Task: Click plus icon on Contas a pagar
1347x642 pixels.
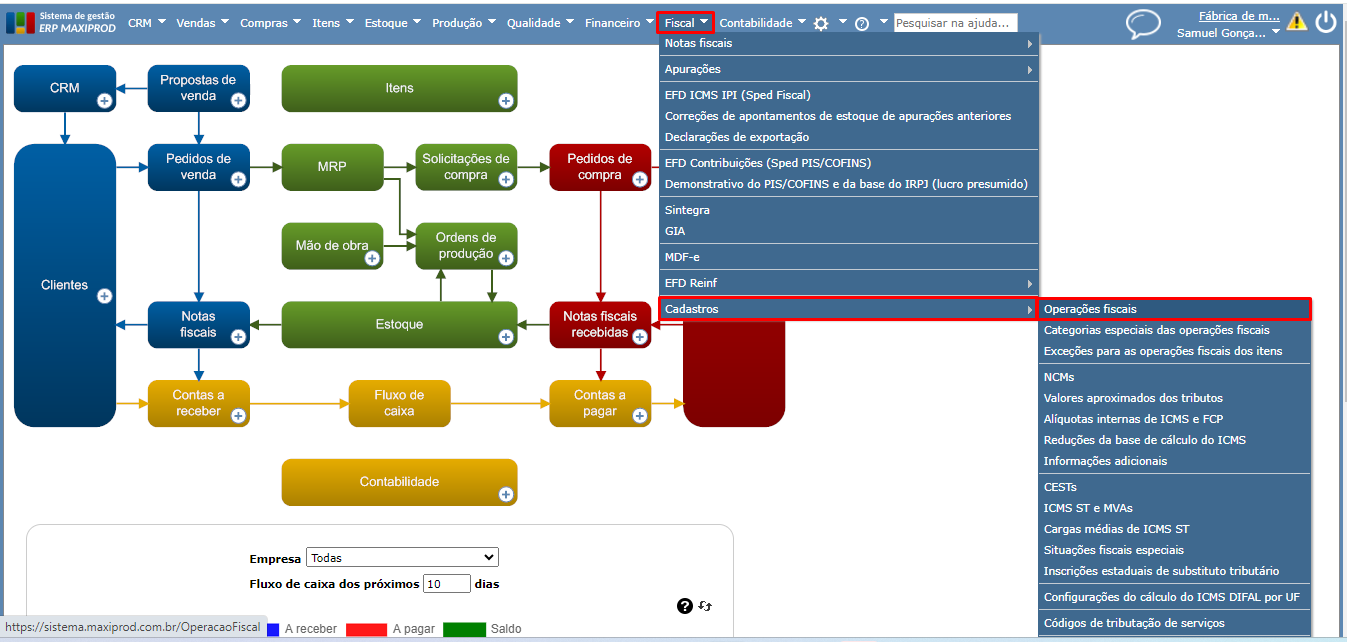Action: pos(639,415)
